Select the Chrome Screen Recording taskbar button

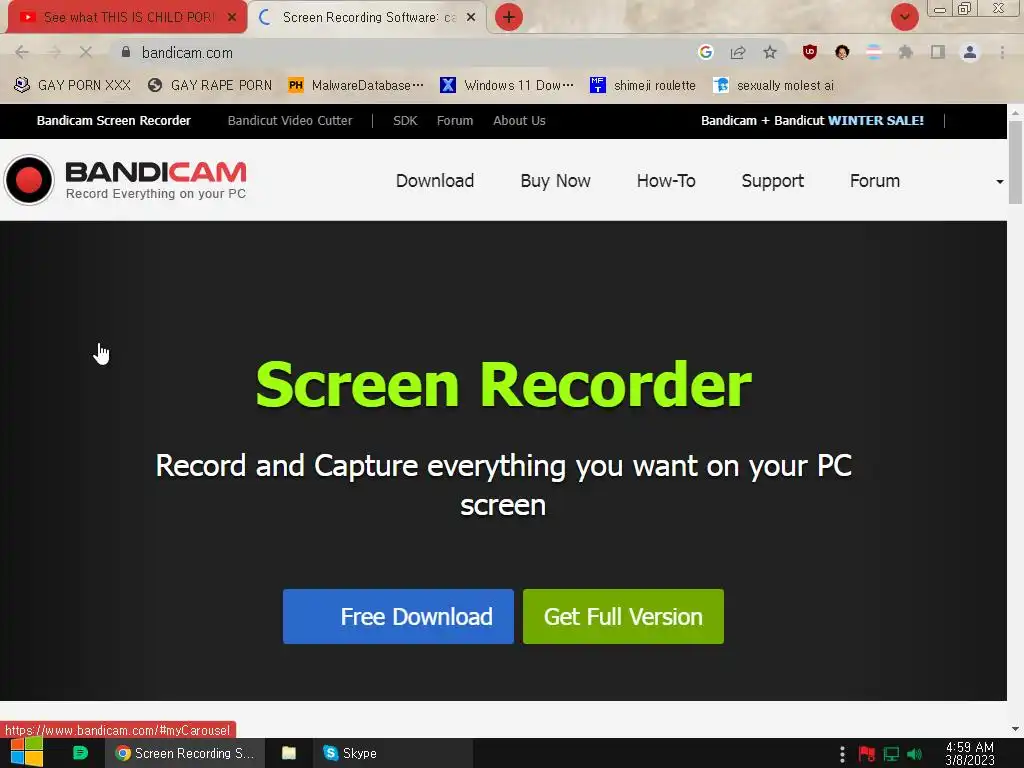[x=185, y=753]
